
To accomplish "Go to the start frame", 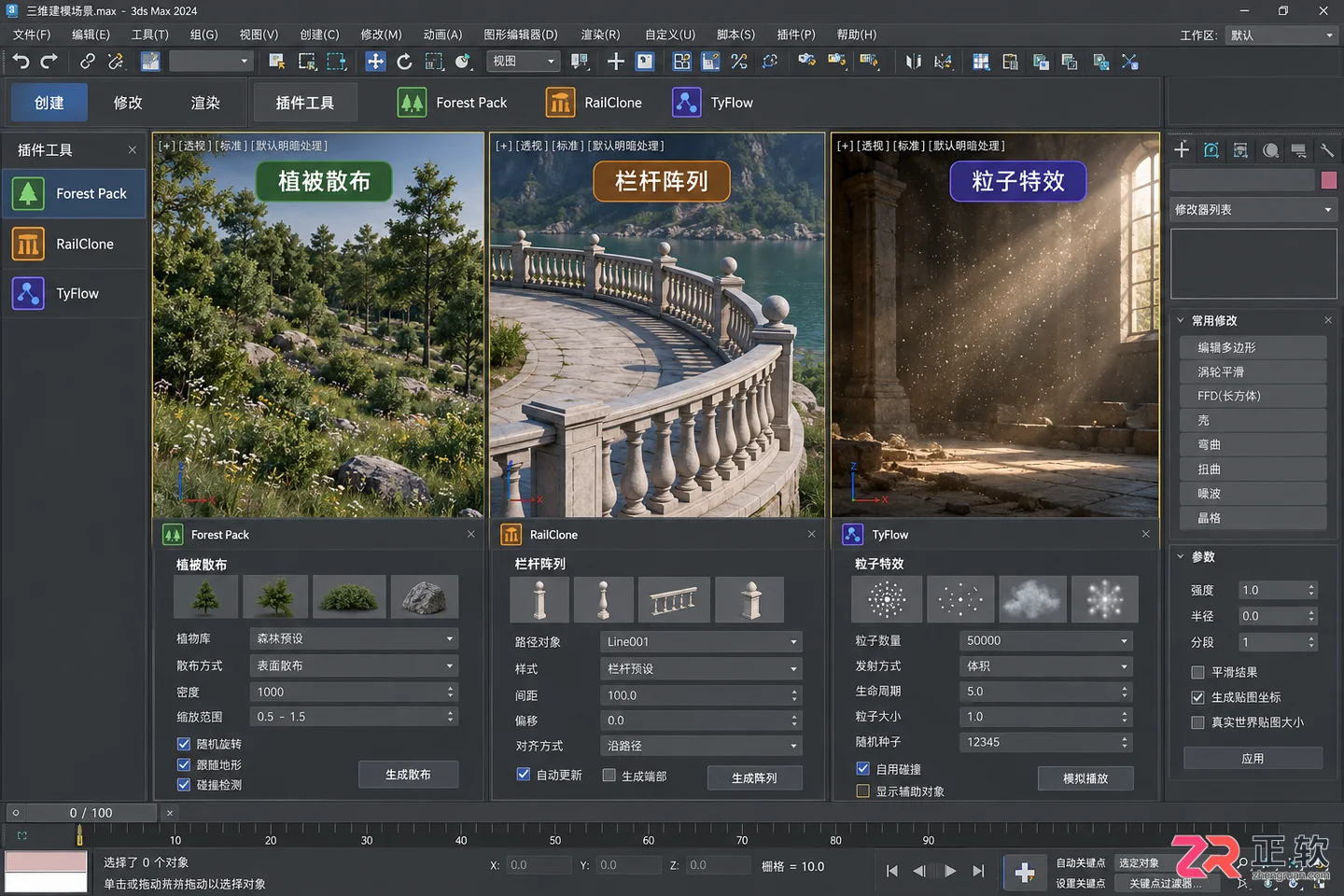I will pos(891,871).
